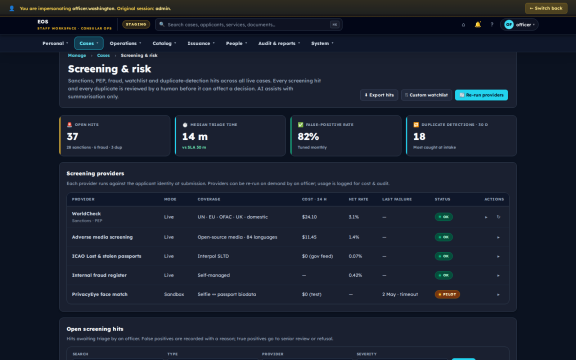Run PrivacyEye face match with the play icon
The height and width of the screenshot is (360, 576).
[498, 295]
